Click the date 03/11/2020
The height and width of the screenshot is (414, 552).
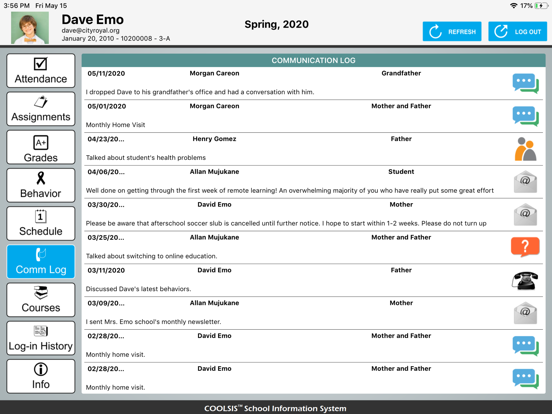click(106, 270)
